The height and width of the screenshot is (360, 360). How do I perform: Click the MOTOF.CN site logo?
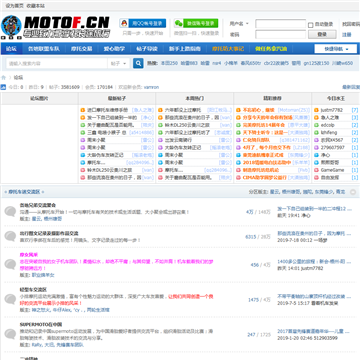pyautogui.click(x=55, y=26)
